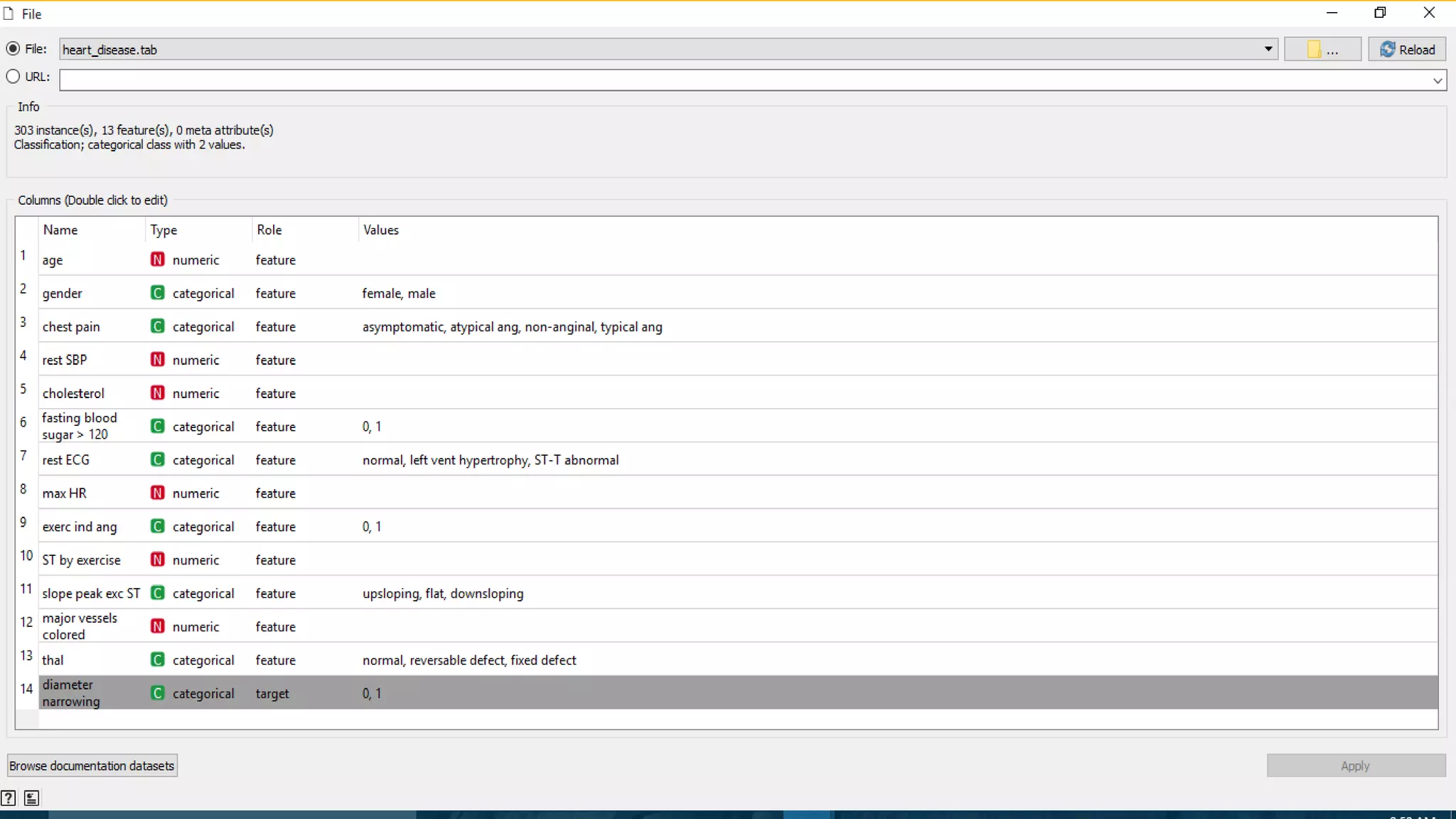Image resolution: width=1456 pixels, height=819 pixels.
Task: Open the report icon at bottom left
Action: pos(31,798)
